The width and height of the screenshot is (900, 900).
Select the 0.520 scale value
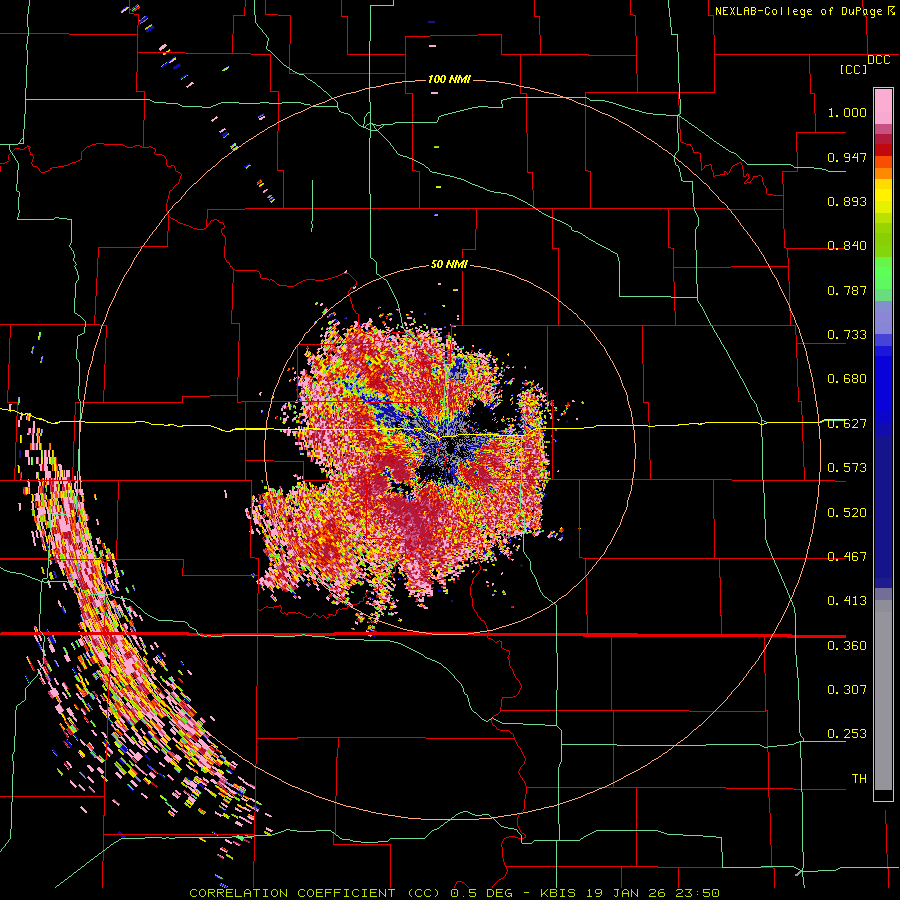[847, 513]
